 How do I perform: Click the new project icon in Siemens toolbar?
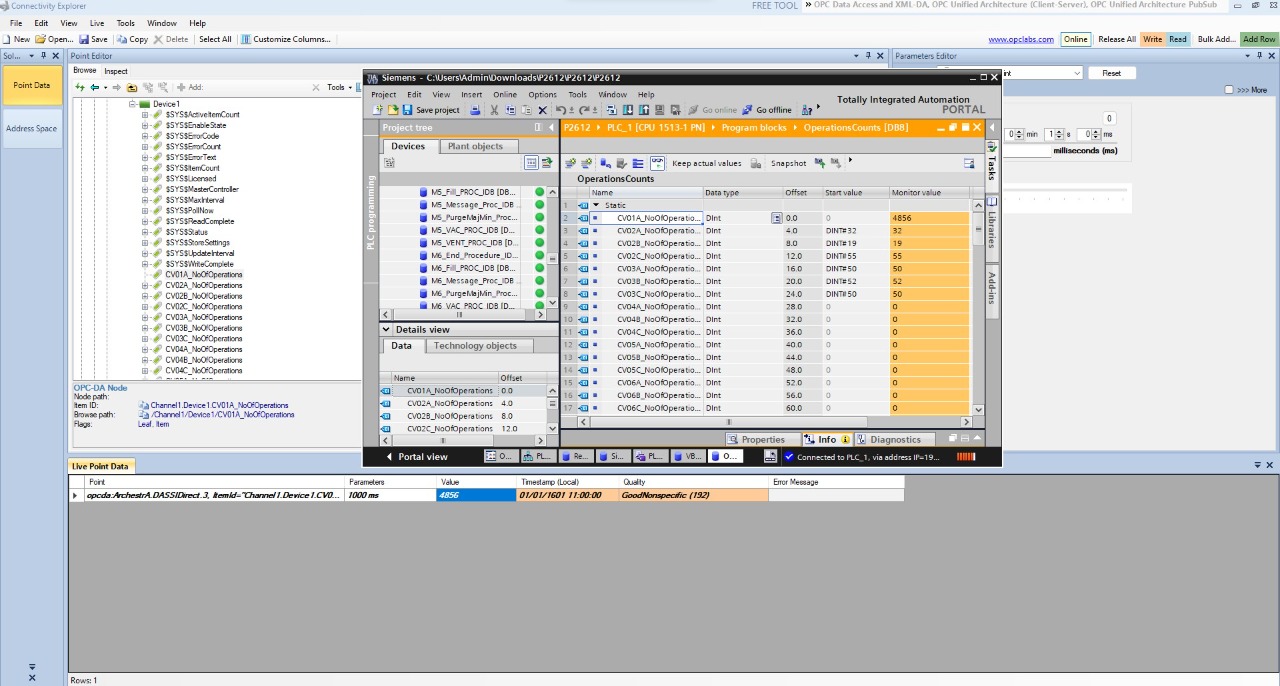coord(378,110)
